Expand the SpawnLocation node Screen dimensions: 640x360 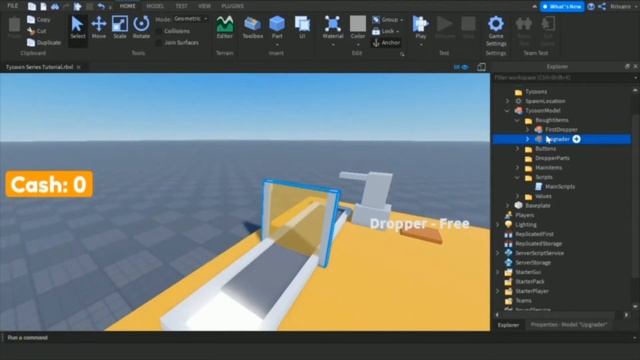pyautogui.click(x=507, y=101)
